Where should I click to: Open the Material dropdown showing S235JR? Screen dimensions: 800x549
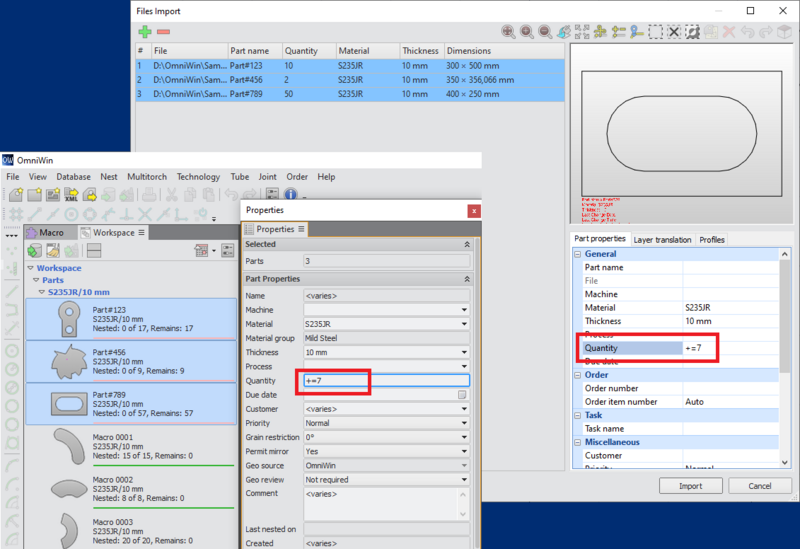coord(464,324)
